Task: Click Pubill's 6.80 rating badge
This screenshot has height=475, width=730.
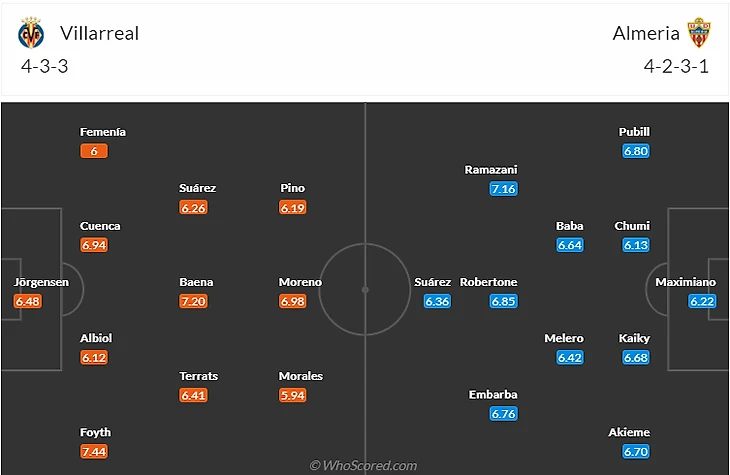Action: tap(635, 151)
